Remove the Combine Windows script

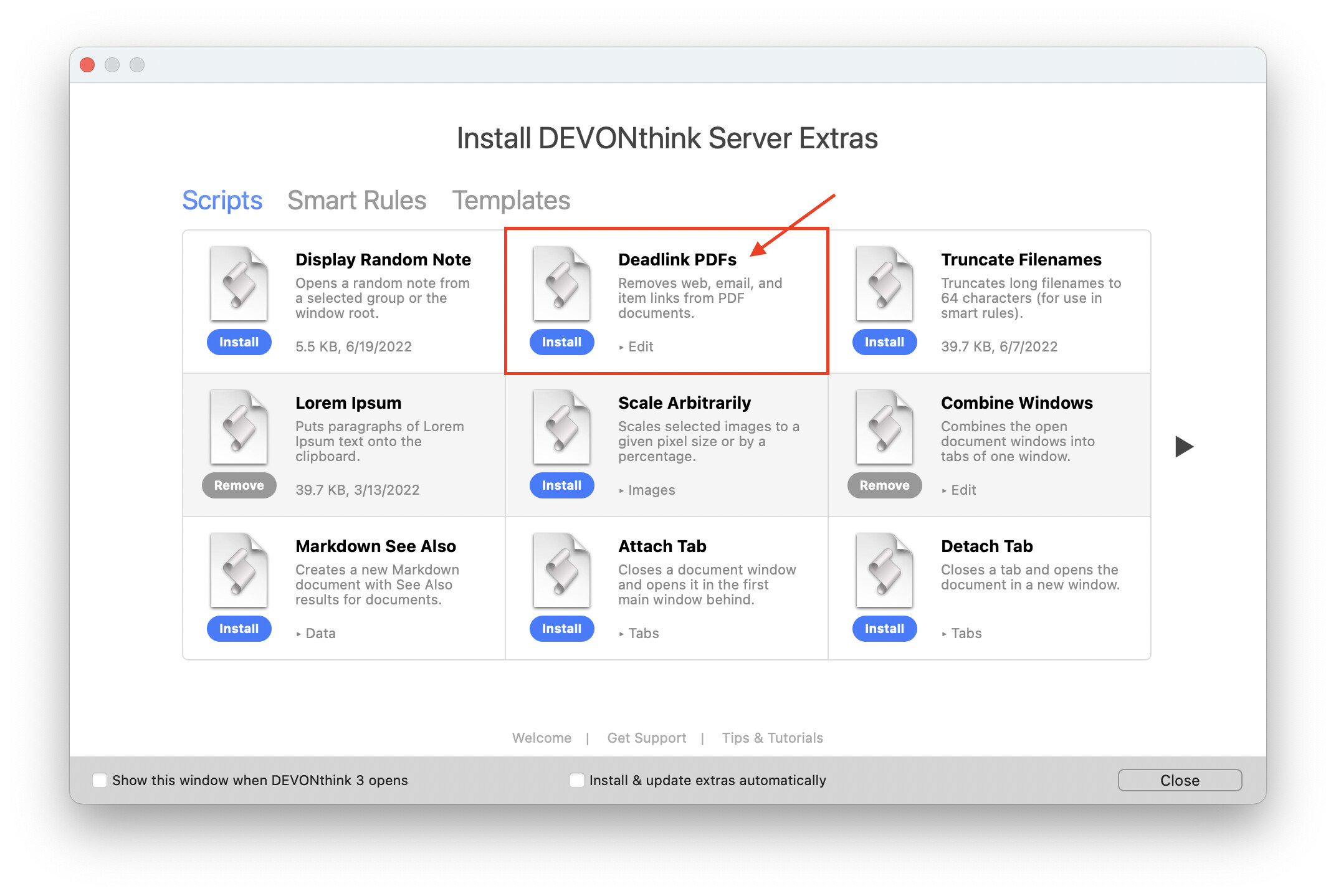point(885,485)
